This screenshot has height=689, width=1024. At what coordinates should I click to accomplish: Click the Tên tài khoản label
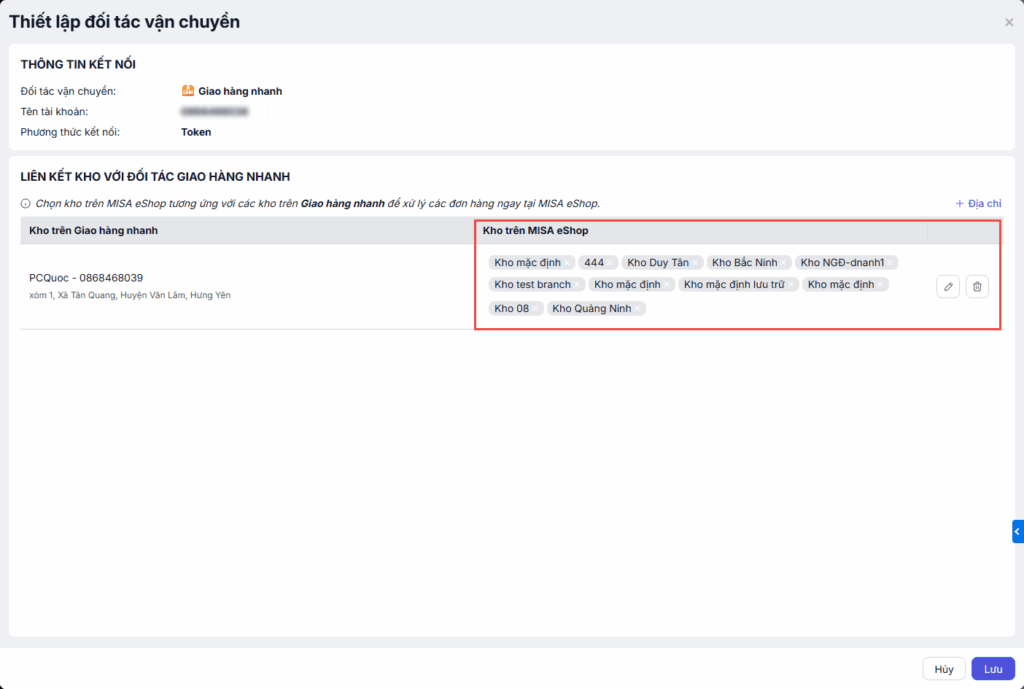tap(54, 112)
